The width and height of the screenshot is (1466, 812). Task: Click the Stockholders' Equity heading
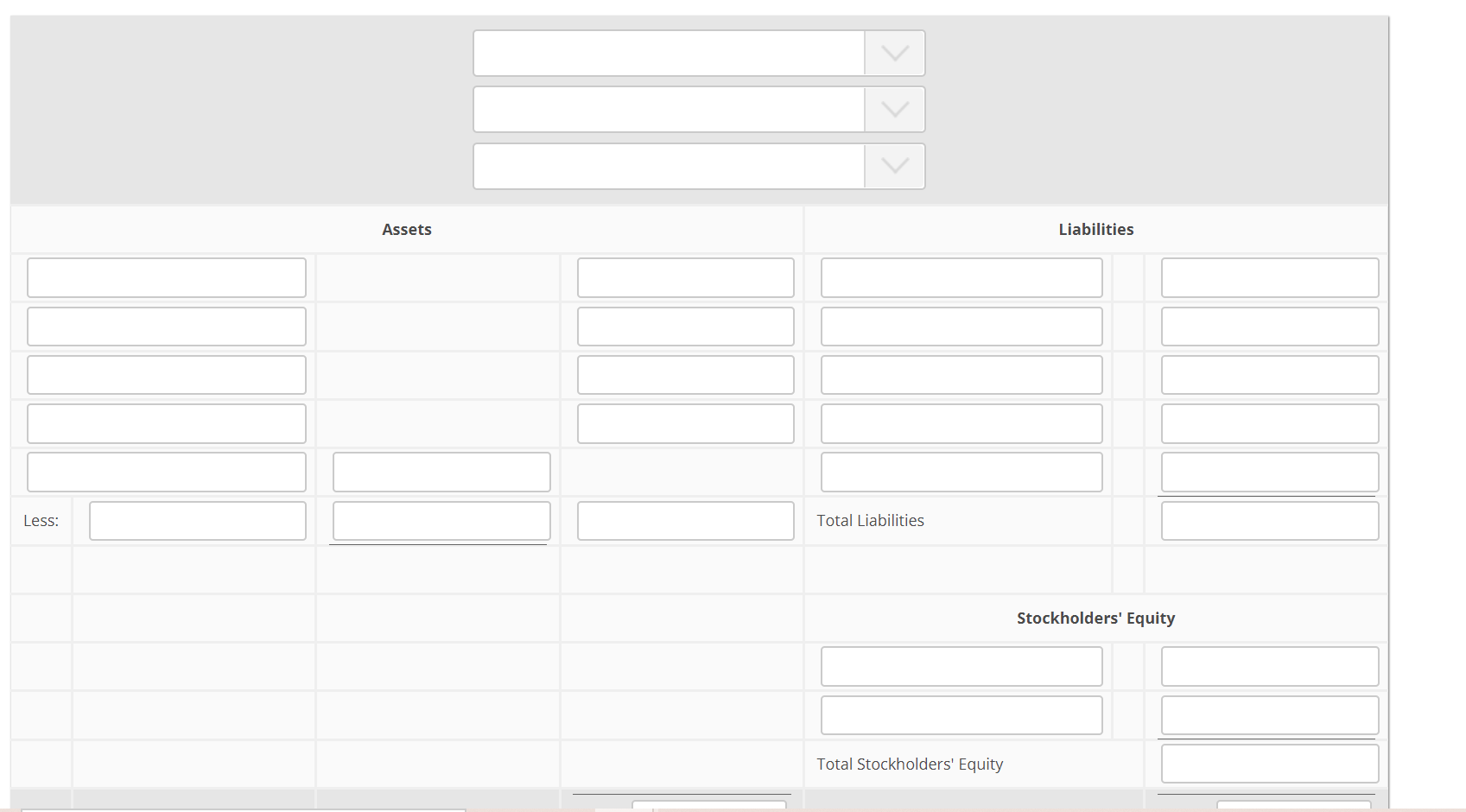[1096, 619]
